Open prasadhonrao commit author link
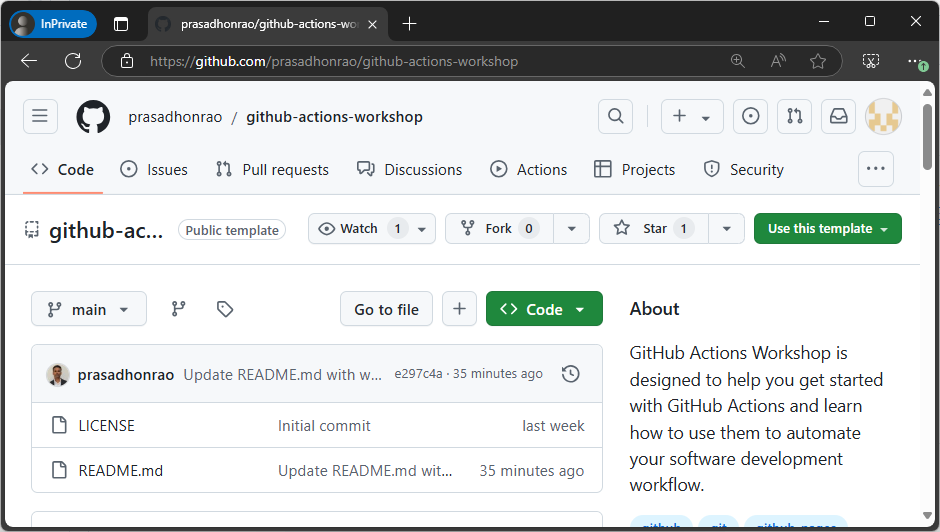Screen dimensions: 940x532 tap(126, 375)
